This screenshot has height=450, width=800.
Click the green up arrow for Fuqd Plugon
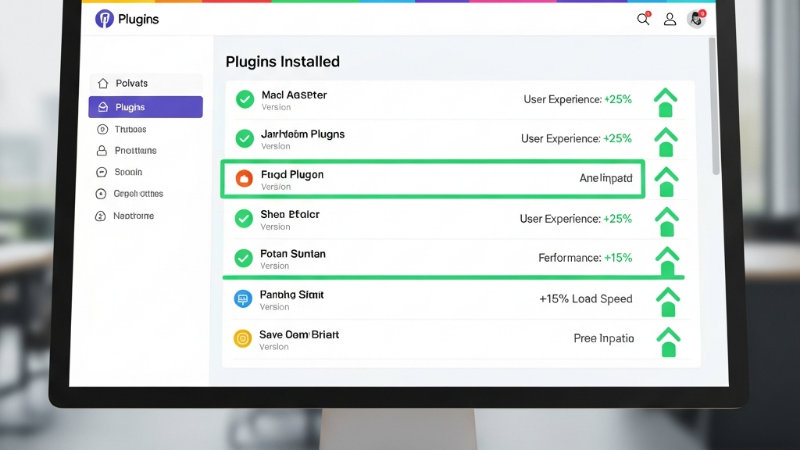tap(666, 182)
